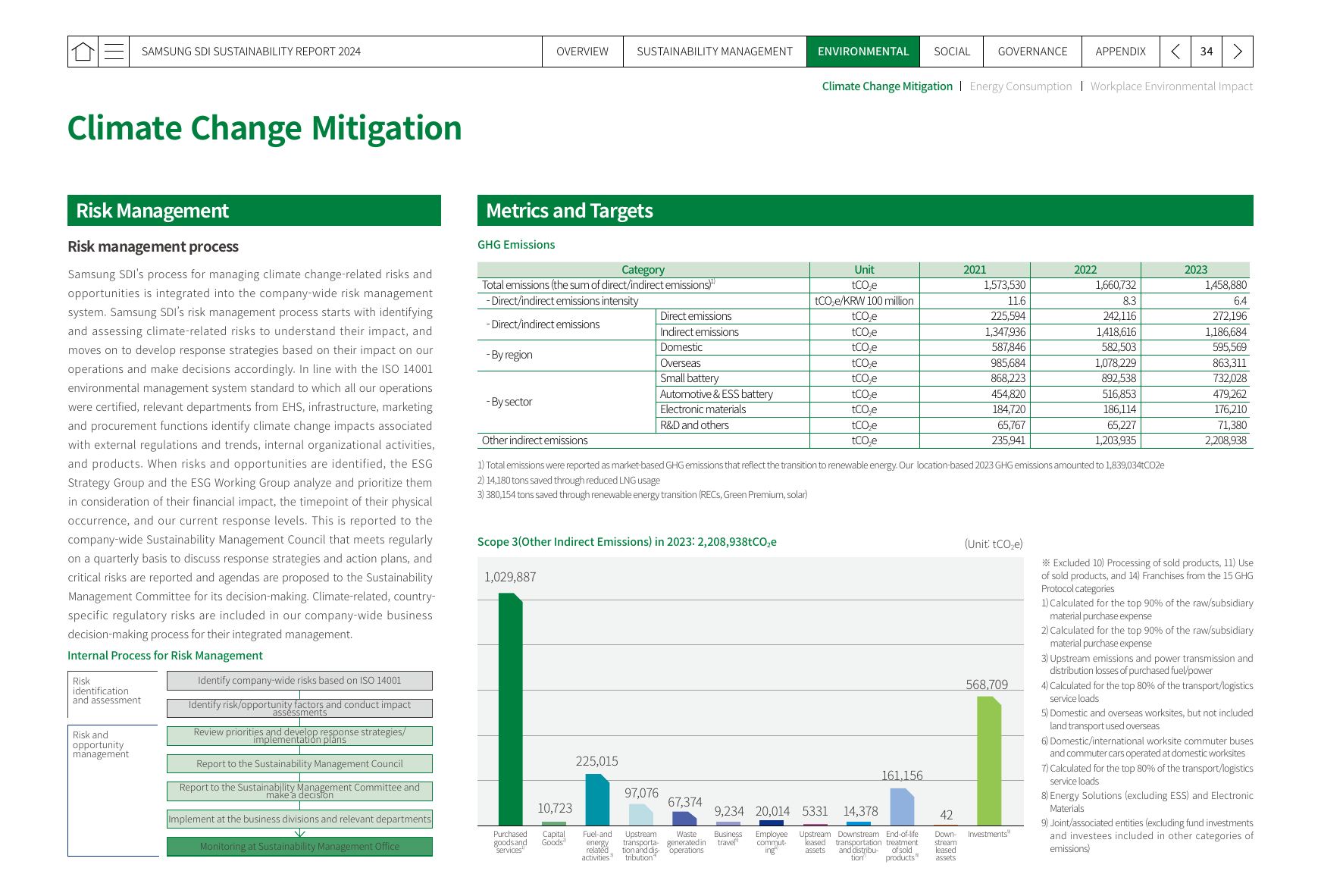Click 'Monitoring at Sustainability Management Office' box
1321x896 pixels.
[299, 847]
